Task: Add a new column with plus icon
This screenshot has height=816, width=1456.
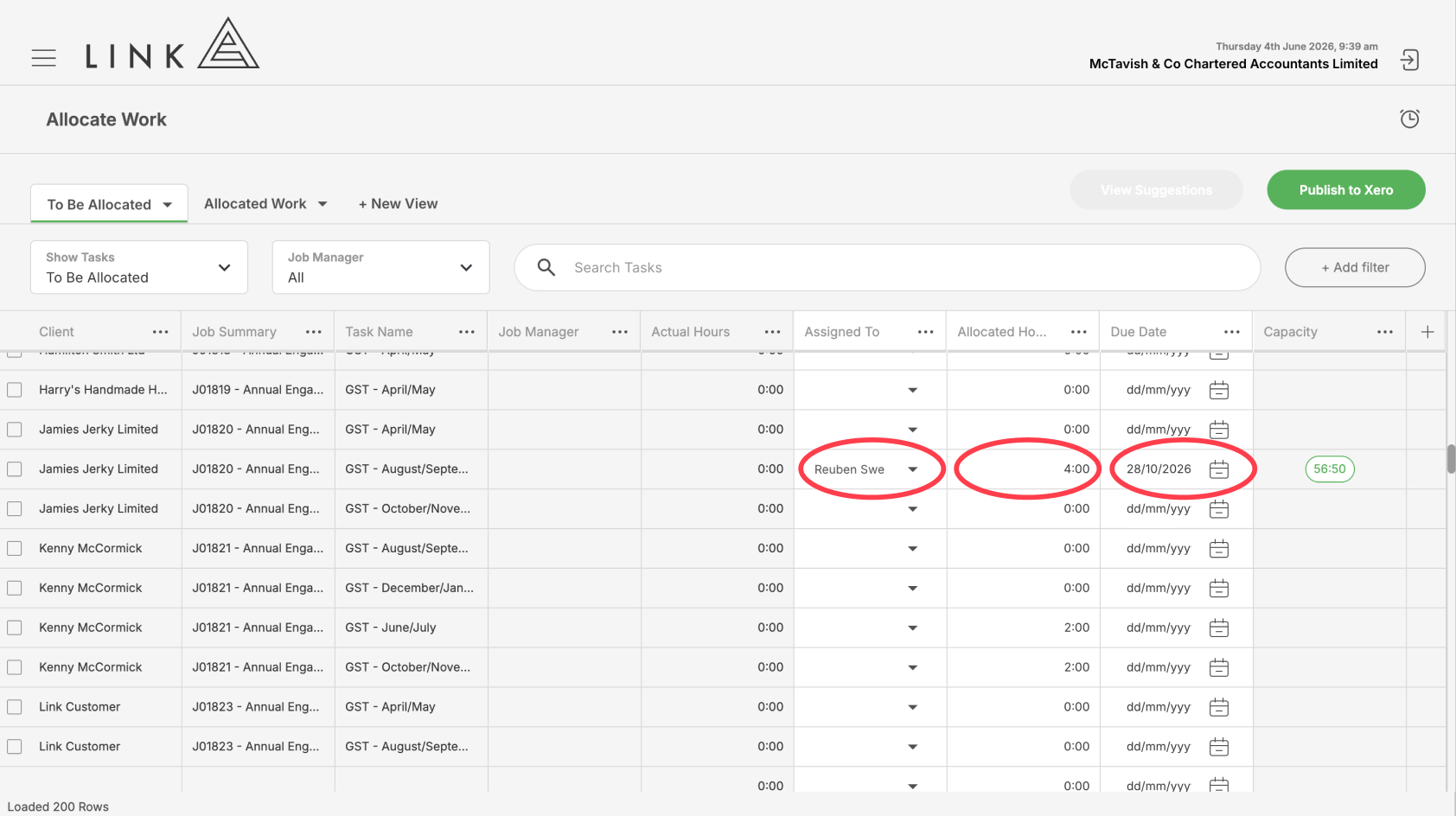Action: (1427, 332)
